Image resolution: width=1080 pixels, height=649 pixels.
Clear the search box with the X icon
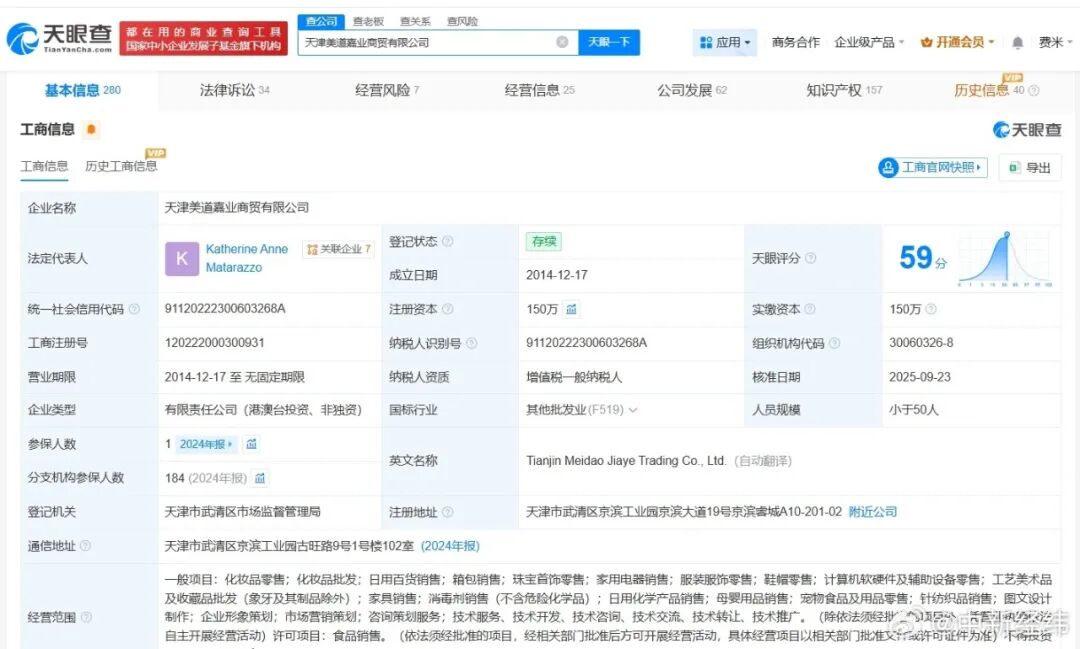point(563,41)
